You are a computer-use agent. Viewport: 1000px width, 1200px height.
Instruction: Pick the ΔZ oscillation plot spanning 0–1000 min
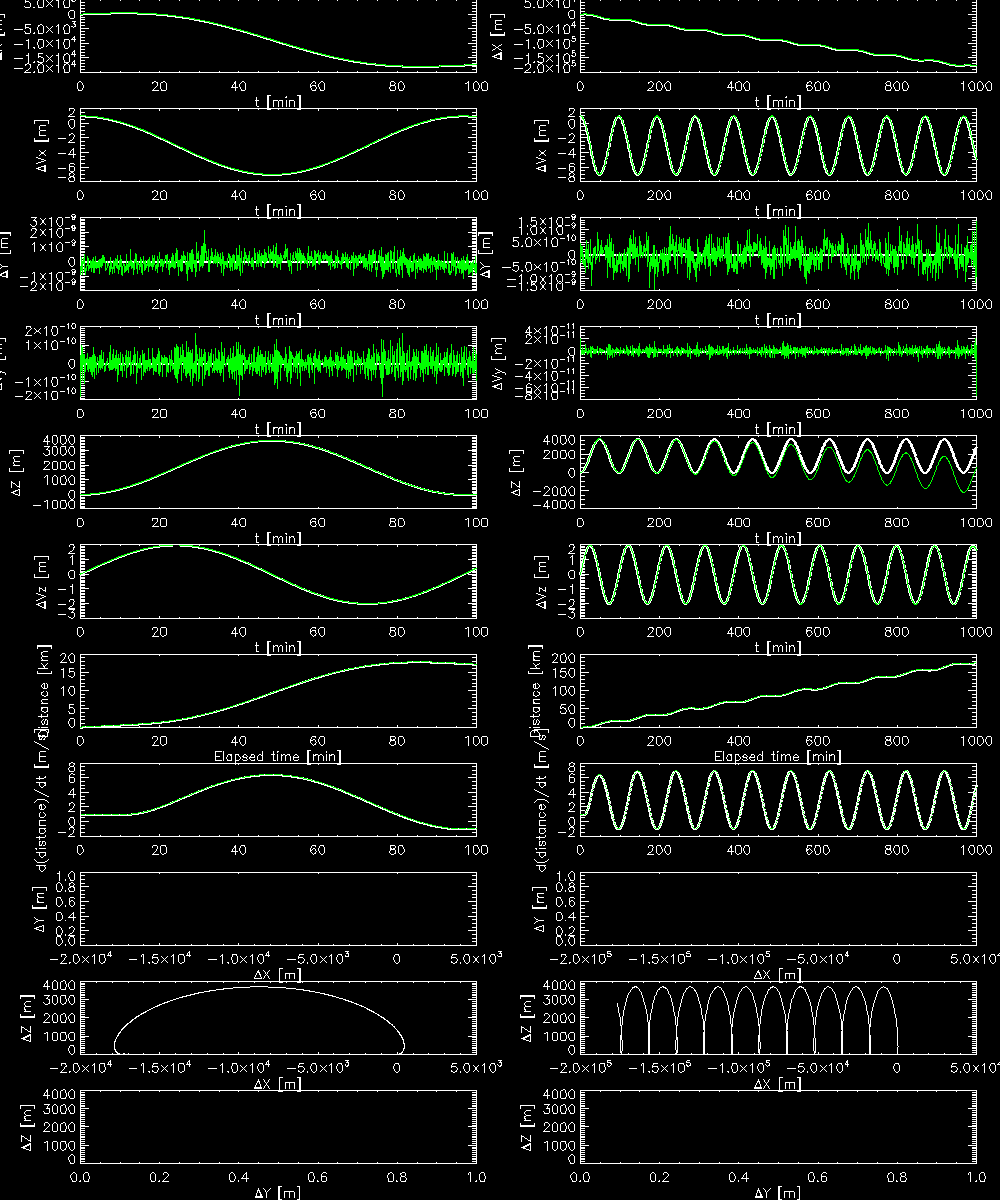click(x=777, y=473)
